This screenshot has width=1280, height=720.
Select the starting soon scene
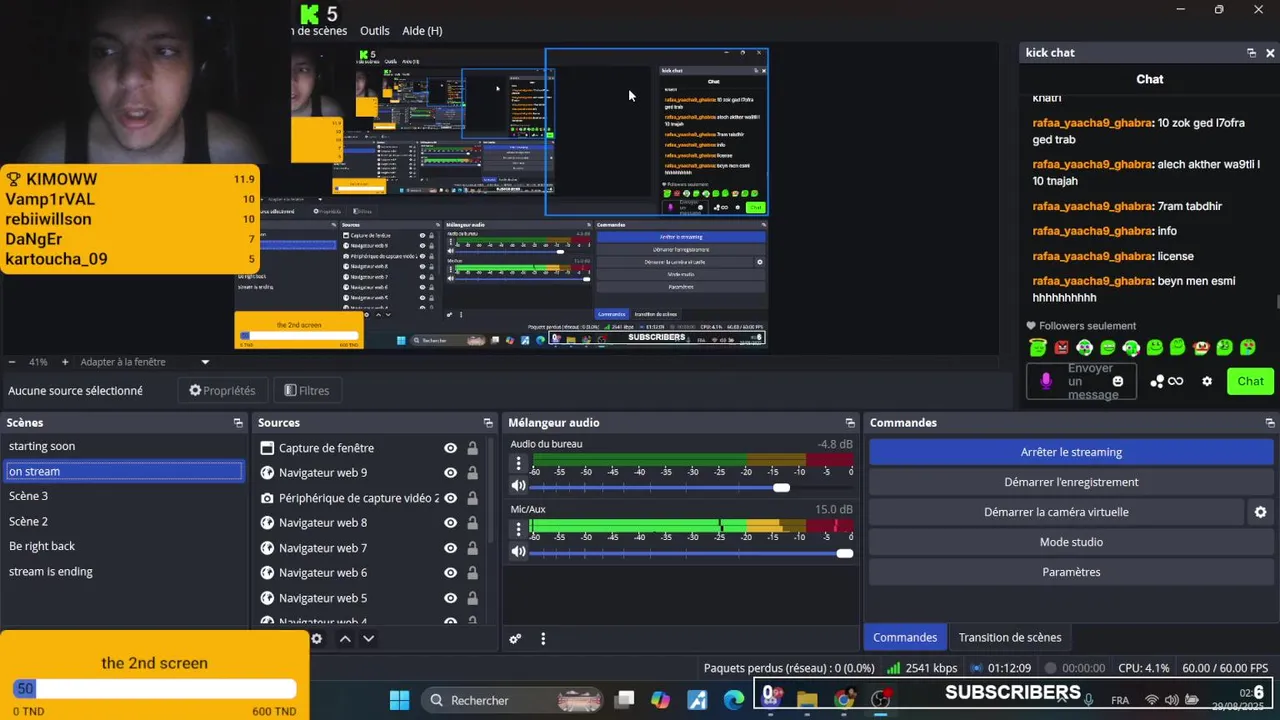pyautogui.click(x=124, y=446)
